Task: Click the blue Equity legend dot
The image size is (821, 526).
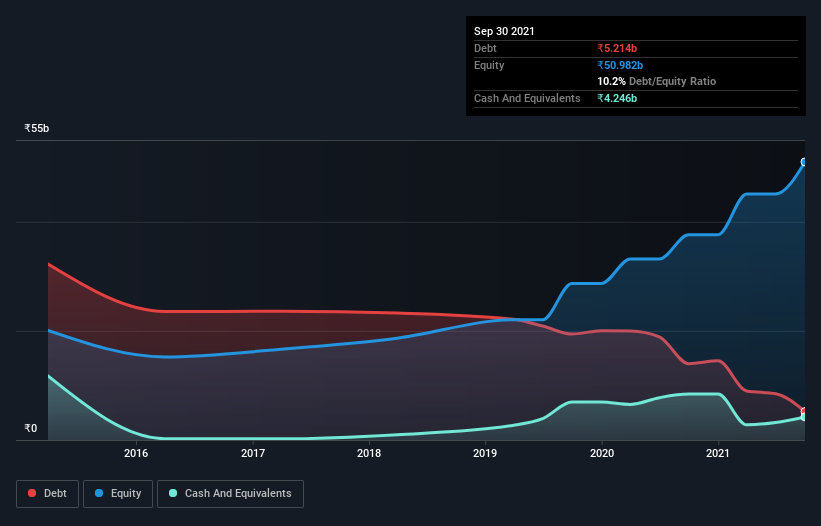Action: pos(99,493)
